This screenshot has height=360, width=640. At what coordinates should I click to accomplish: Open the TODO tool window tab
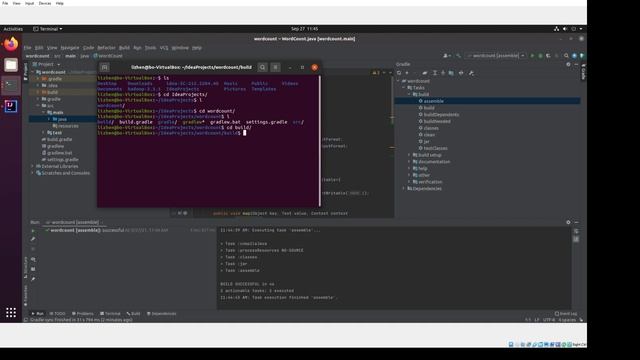(57, 313)
